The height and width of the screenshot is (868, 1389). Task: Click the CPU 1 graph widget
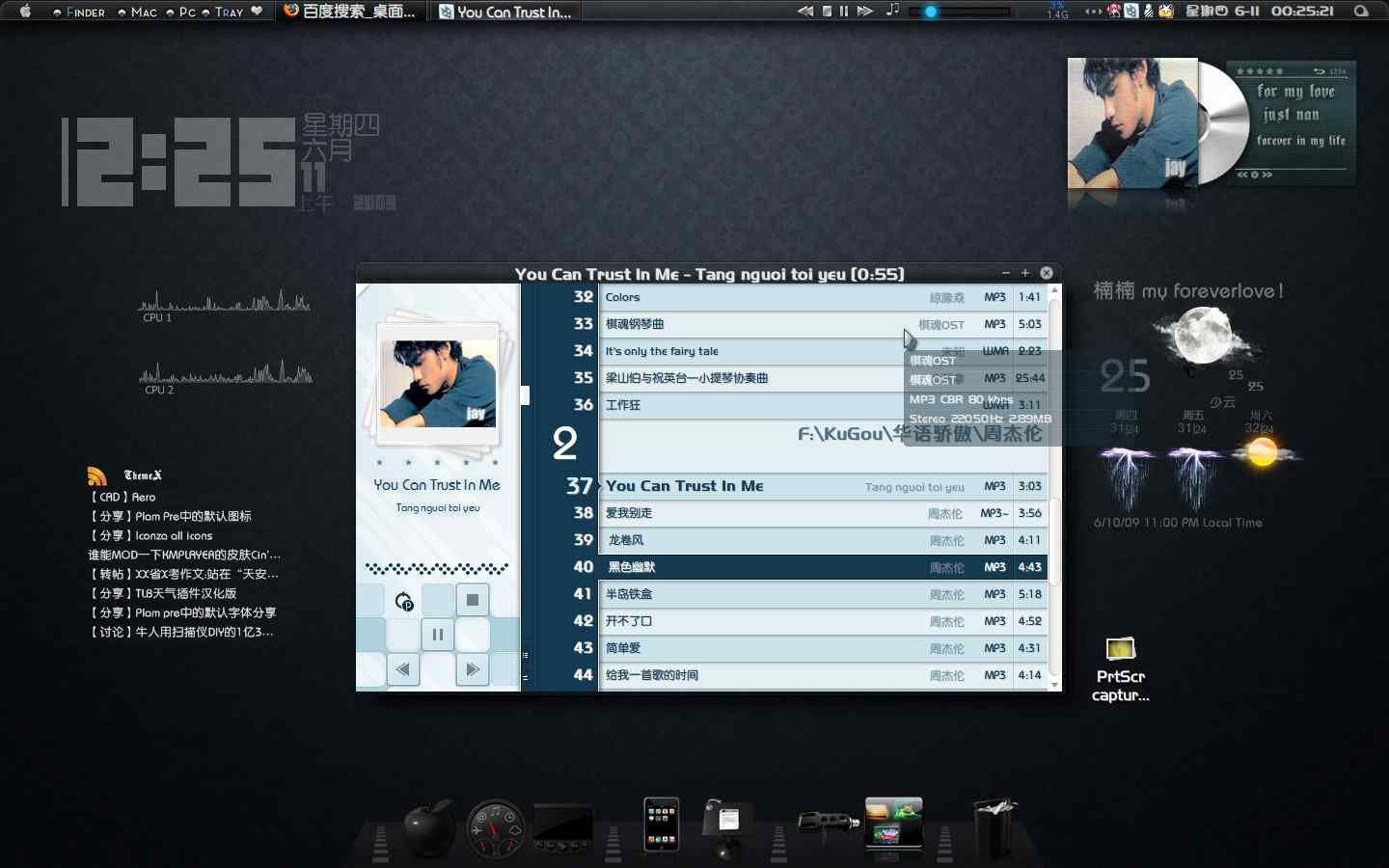coord(226,301)
